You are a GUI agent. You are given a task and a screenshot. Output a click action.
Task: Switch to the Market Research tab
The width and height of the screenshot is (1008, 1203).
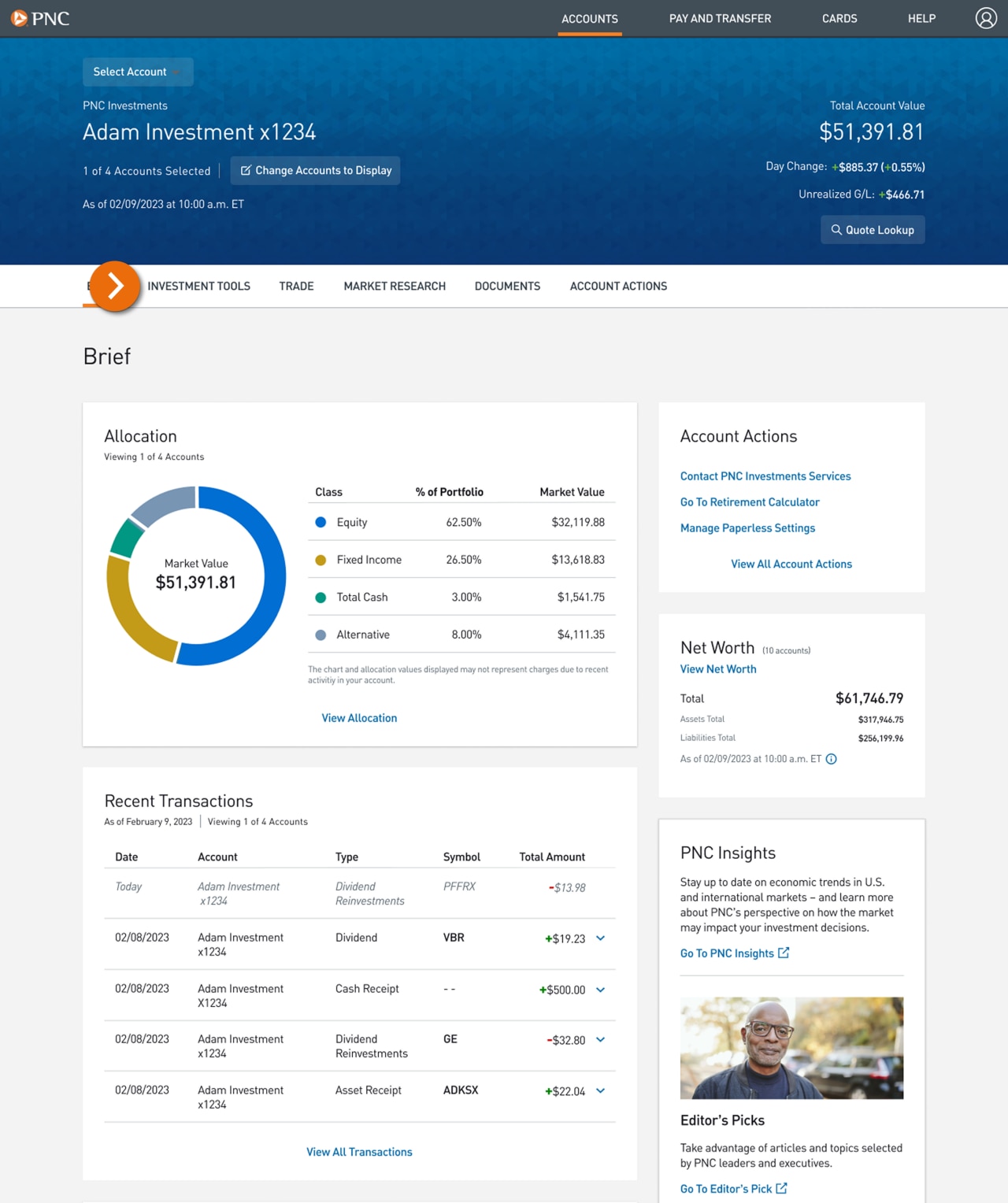395,286
